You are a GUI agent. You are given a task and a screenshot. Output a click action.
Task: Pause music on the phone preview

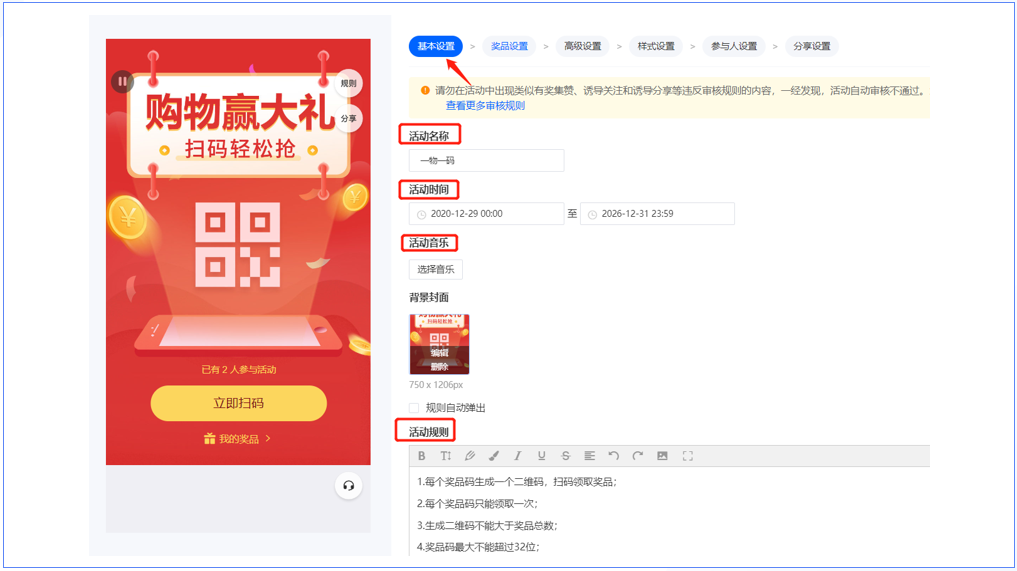122,82
